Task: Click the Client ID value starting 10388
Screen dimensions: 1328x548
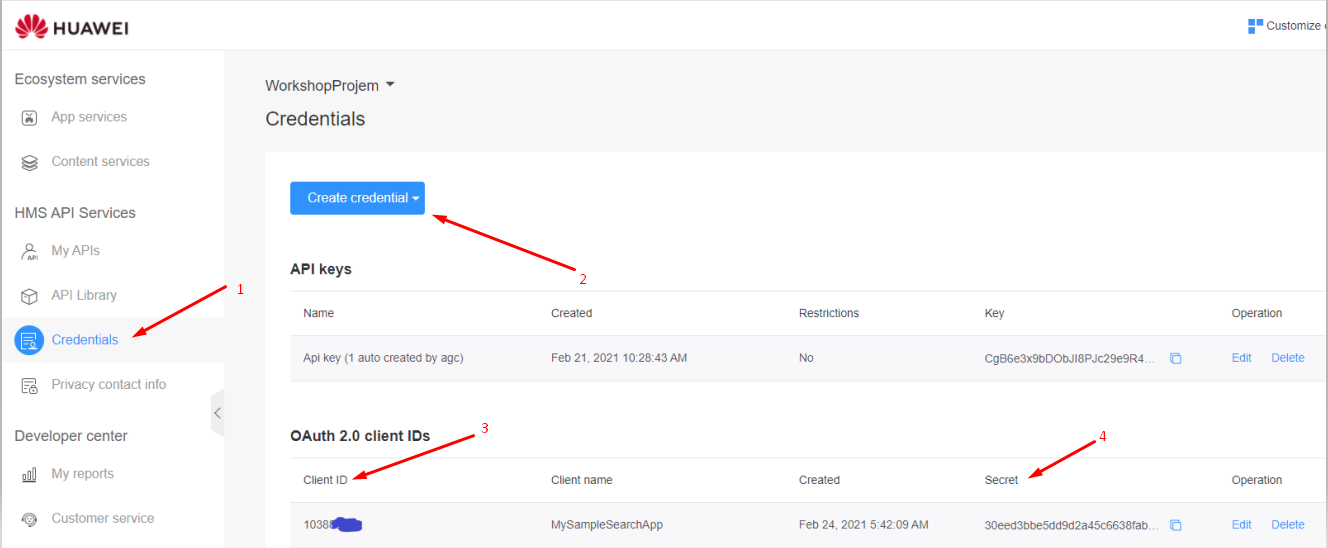Action: pyautogui.click(x=332, y=524)
